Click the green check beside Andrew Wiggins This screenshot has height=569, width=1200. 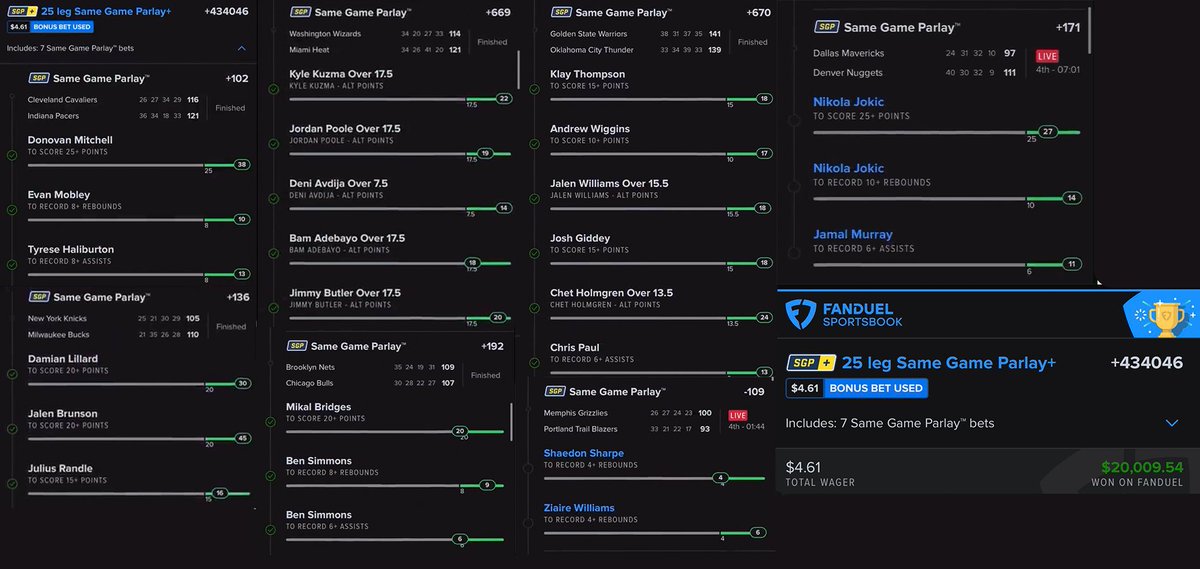[533, 144]
